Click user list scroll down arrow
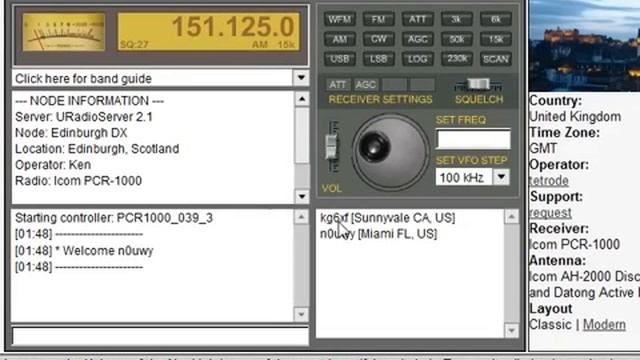Viewport: 640px width, 360px height. 511,331
